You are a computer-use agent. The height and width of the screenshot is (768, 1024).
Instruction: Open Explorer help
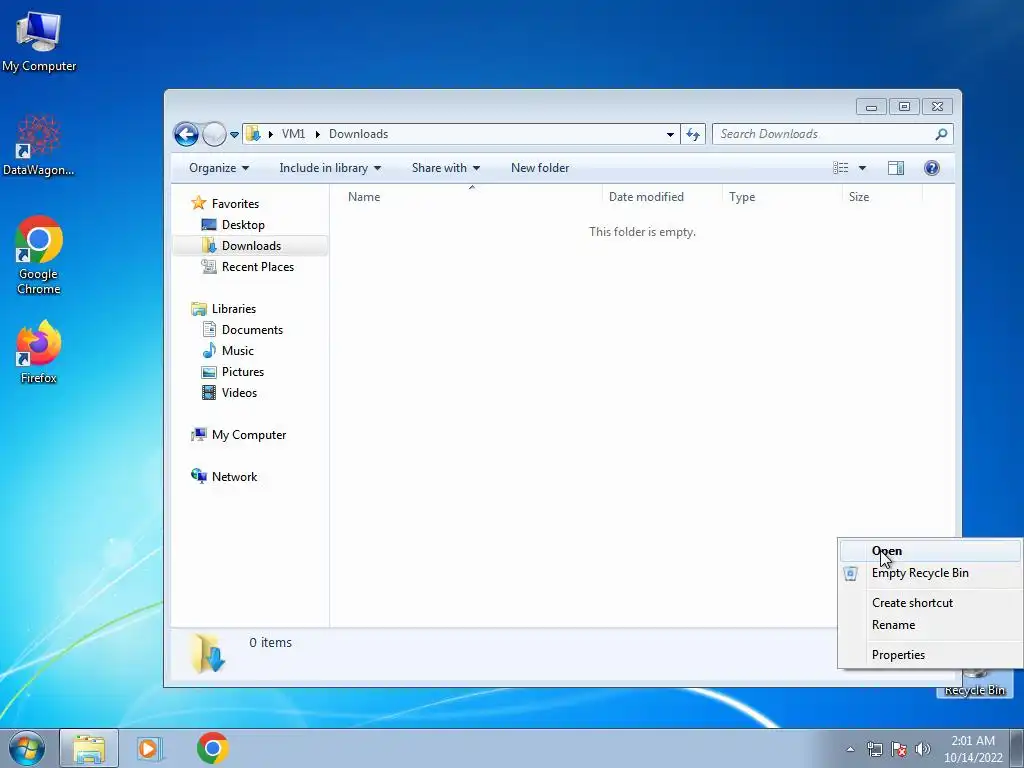point(932,168)
